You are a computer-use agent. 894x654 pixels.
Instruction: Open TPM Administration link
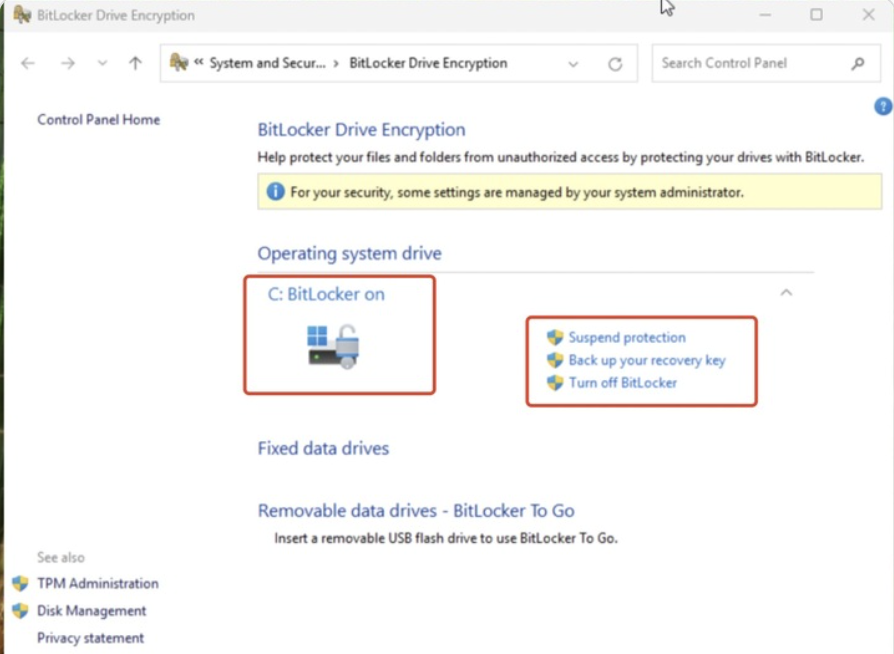coord(98,583)
